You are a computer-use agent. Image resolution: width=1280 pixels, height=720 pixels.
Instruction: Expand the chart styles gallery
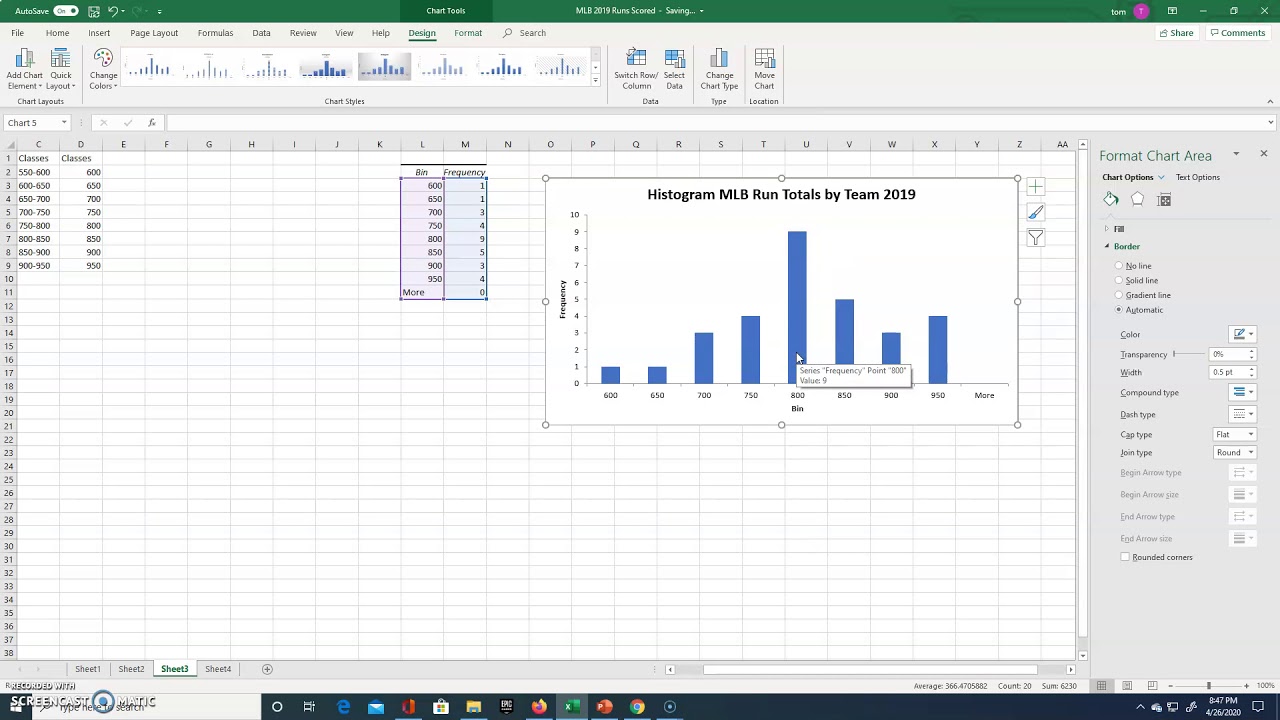[596, 82]
